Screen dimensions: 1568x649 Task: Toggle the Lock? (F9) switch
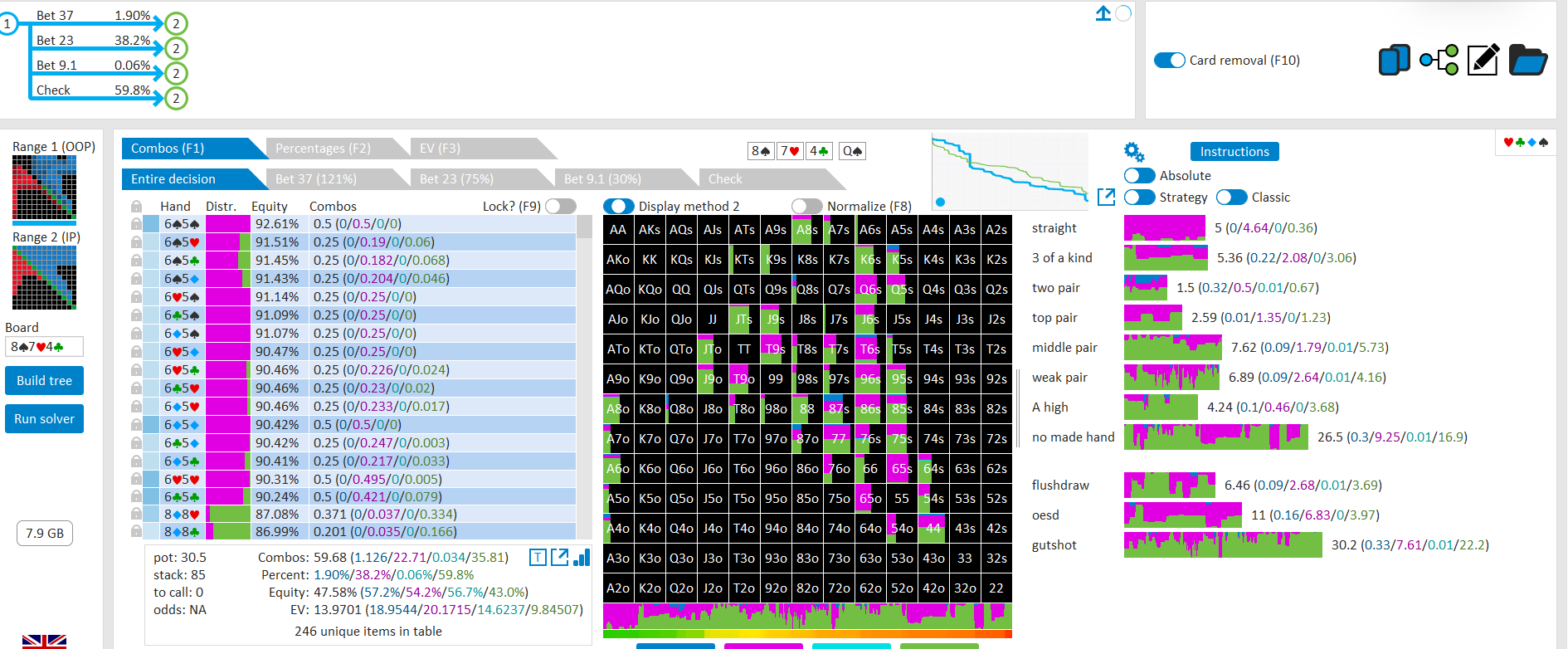tap(561, 206)
